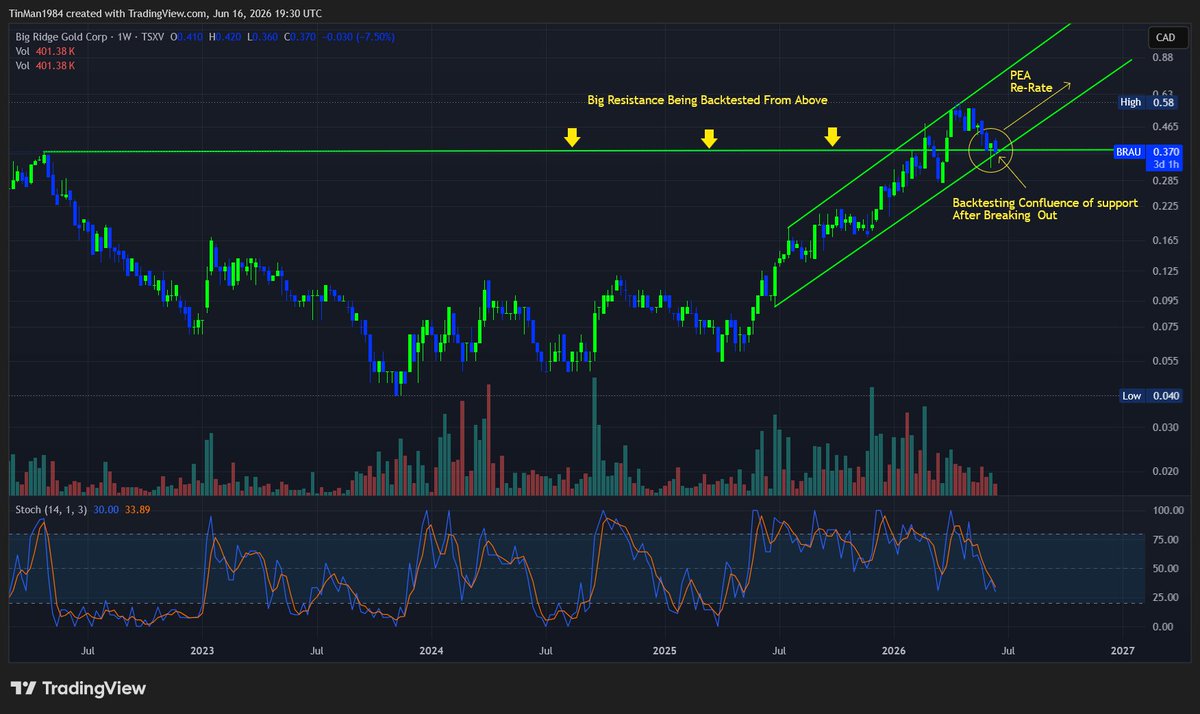Click the CAD currency button
Viewport: 1200px width, 714px height.
[x=1164, y=38]
